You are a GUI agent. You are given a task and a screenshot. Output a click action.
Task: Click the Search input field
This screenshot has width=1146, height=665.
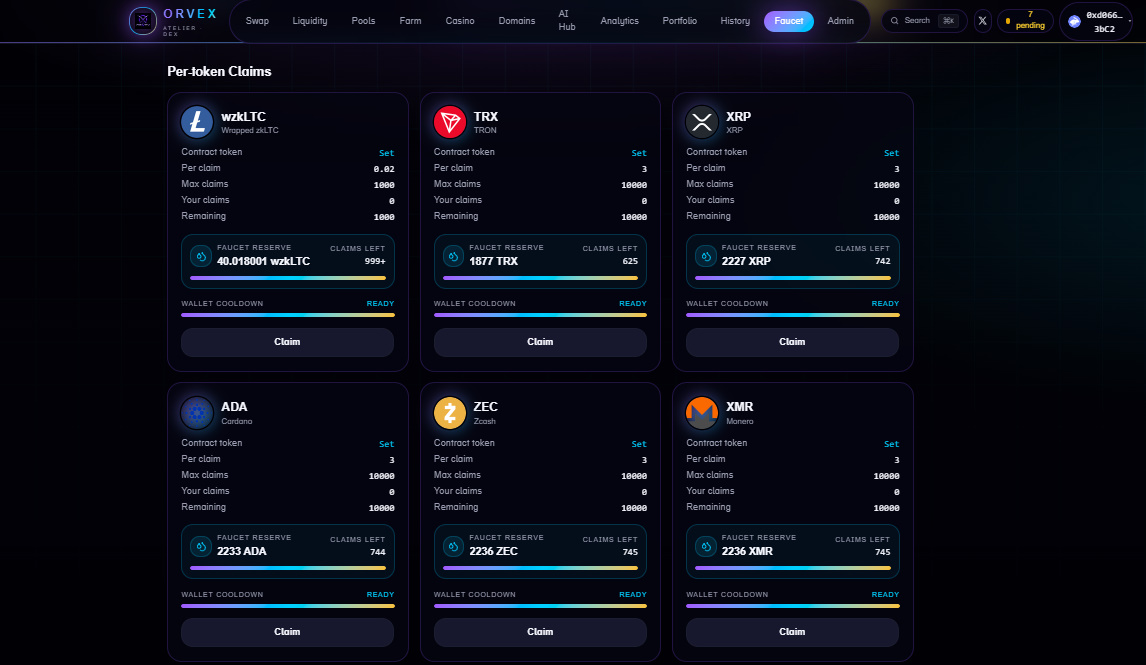coord(924,21)
